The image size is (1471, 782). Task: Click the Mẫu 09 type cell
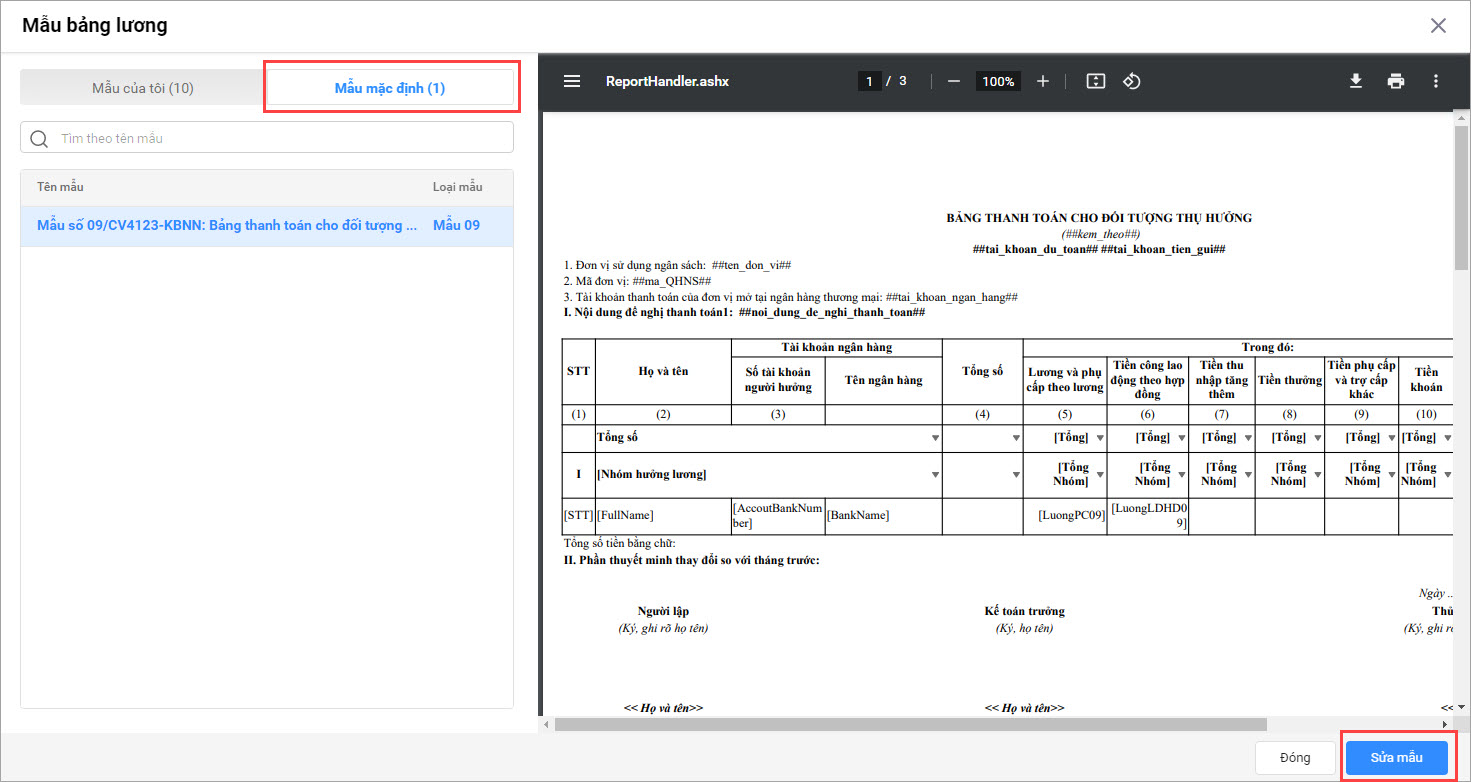tap(456, 226)
